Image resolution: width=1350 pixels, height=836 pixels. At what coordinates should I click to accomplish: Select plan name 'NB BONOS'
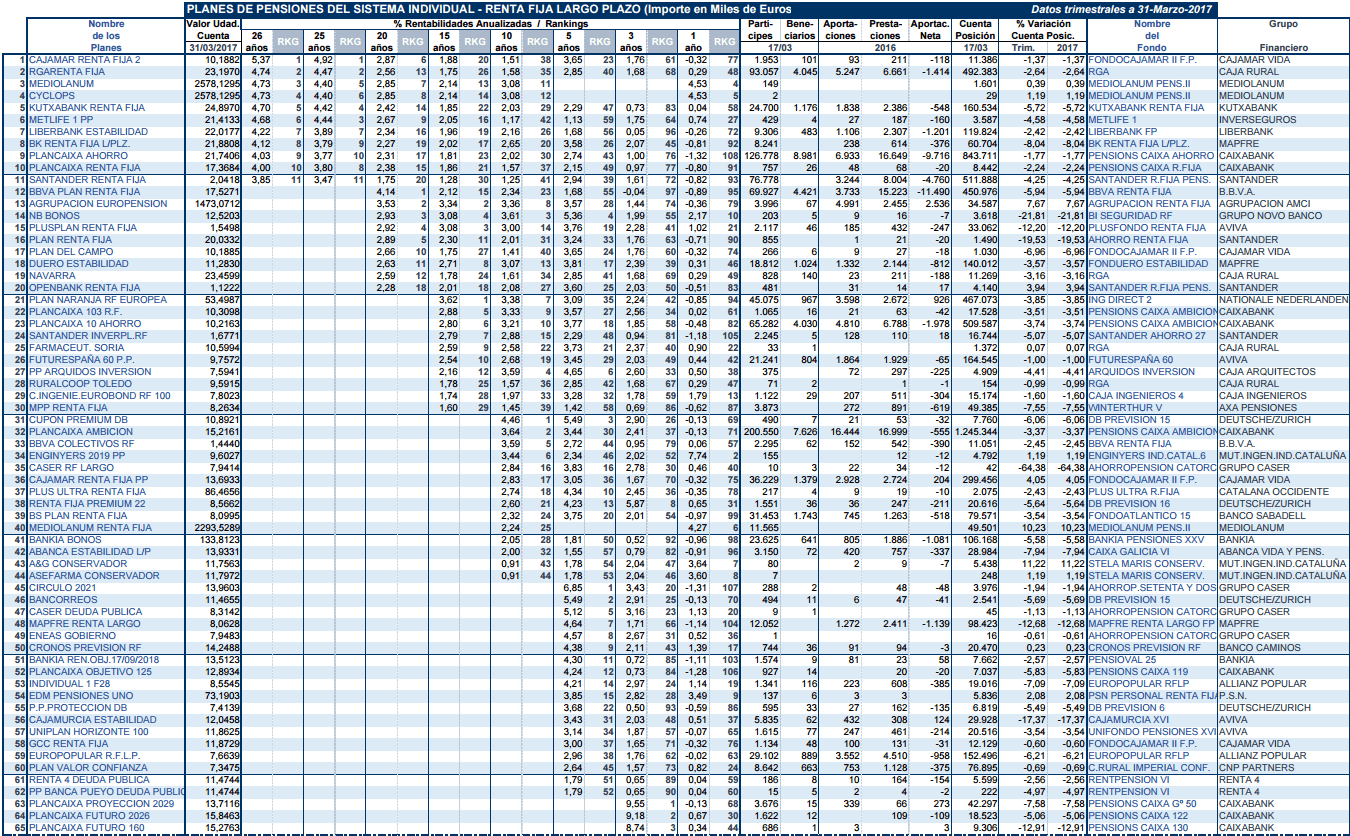[x=53, y=215]
